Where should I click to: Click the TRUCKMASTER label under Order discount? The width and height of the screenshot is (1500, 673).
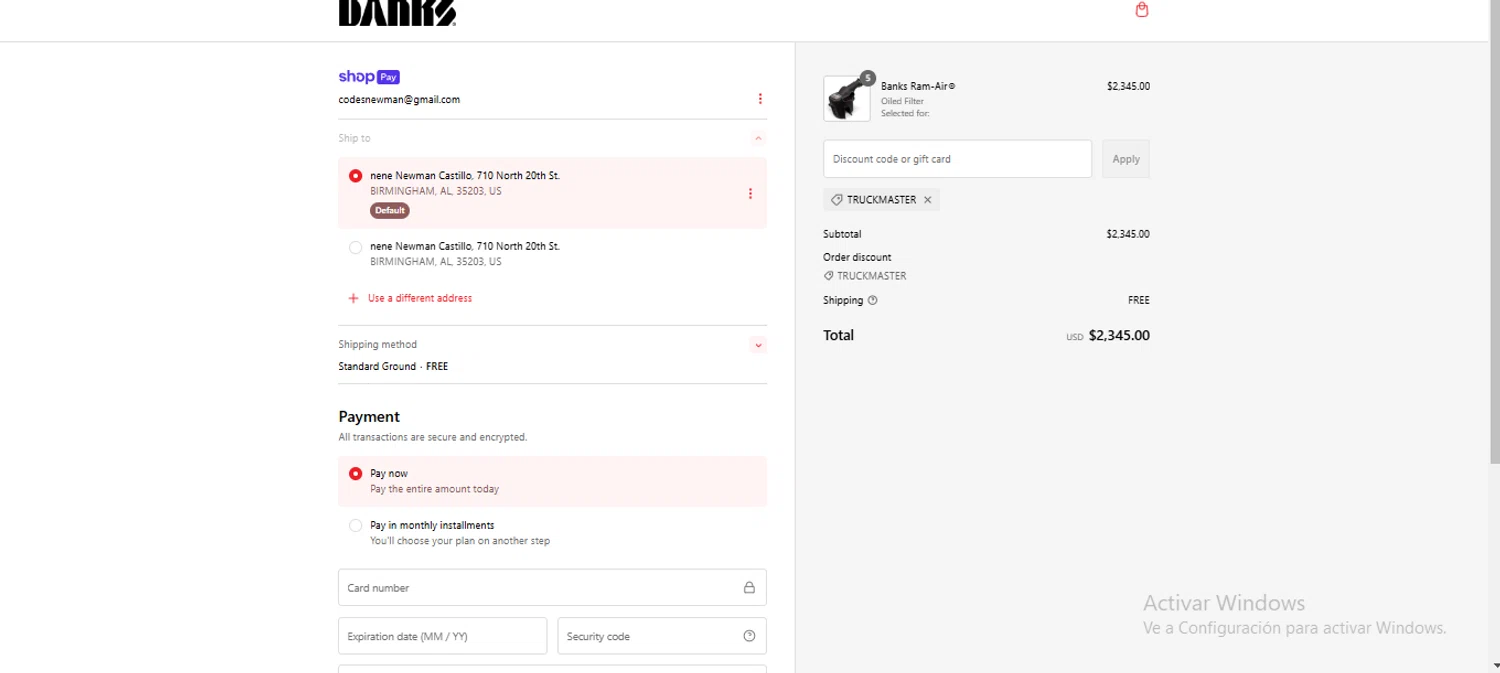tap(872, 276)
